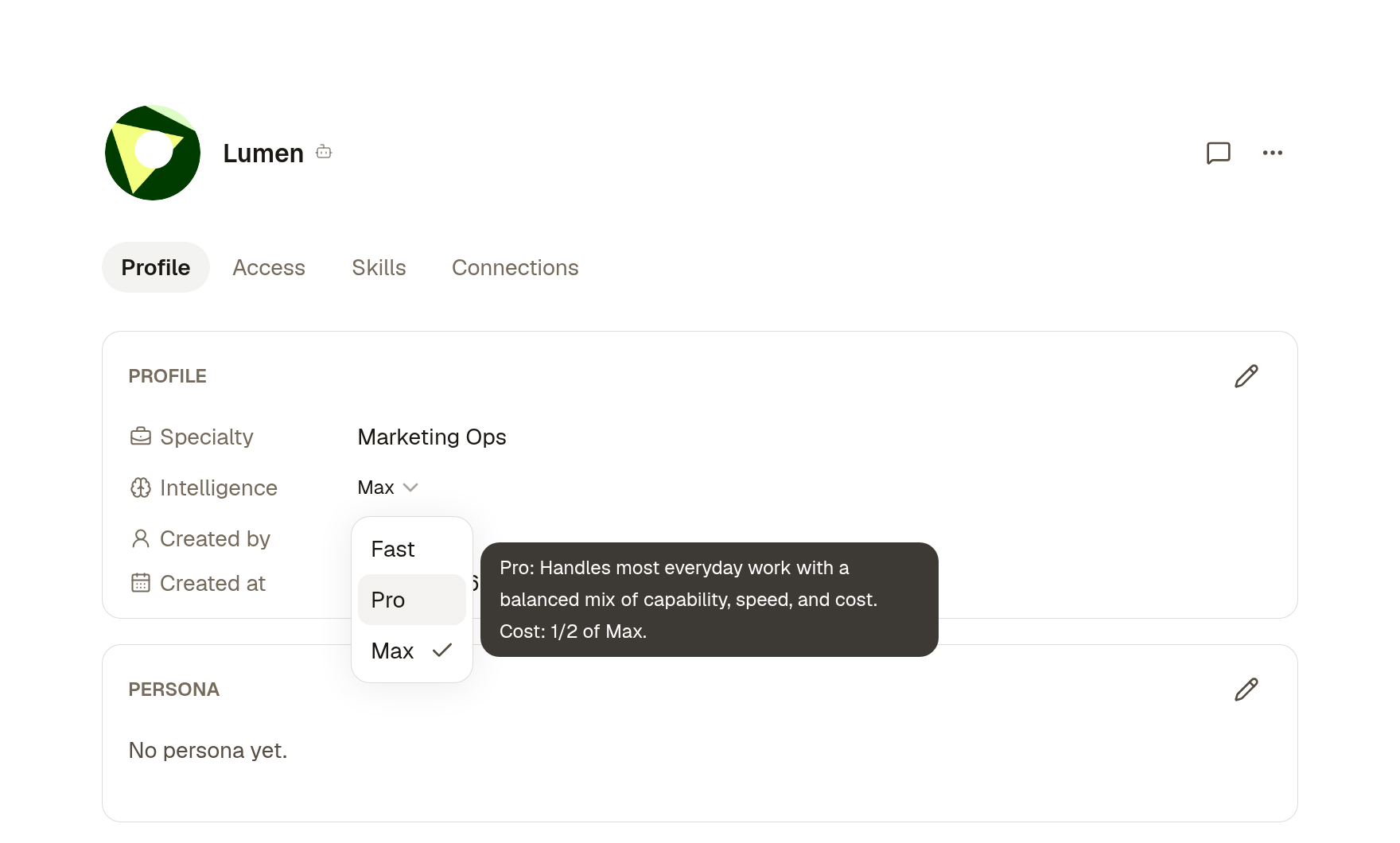Click the PROFILE section heading
This screenshot has height=843, width=1400.
pyautogui.click(x=168, y=376)
